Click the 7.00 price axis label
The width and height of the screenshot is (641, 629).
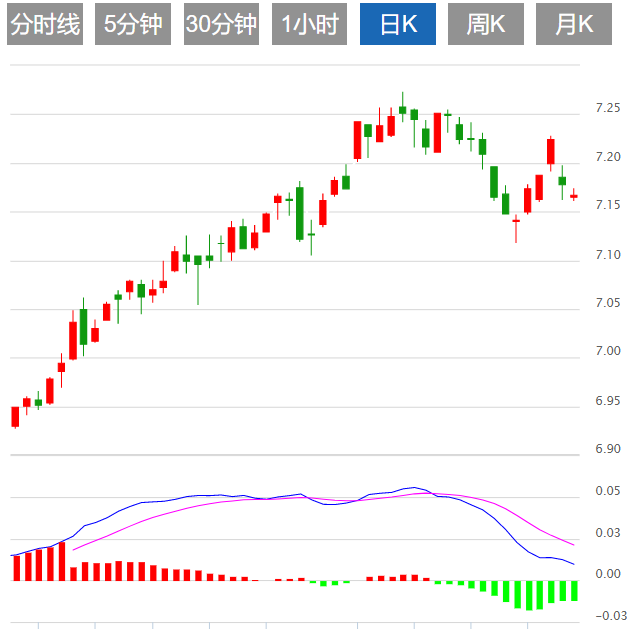(x=608, y=351)
